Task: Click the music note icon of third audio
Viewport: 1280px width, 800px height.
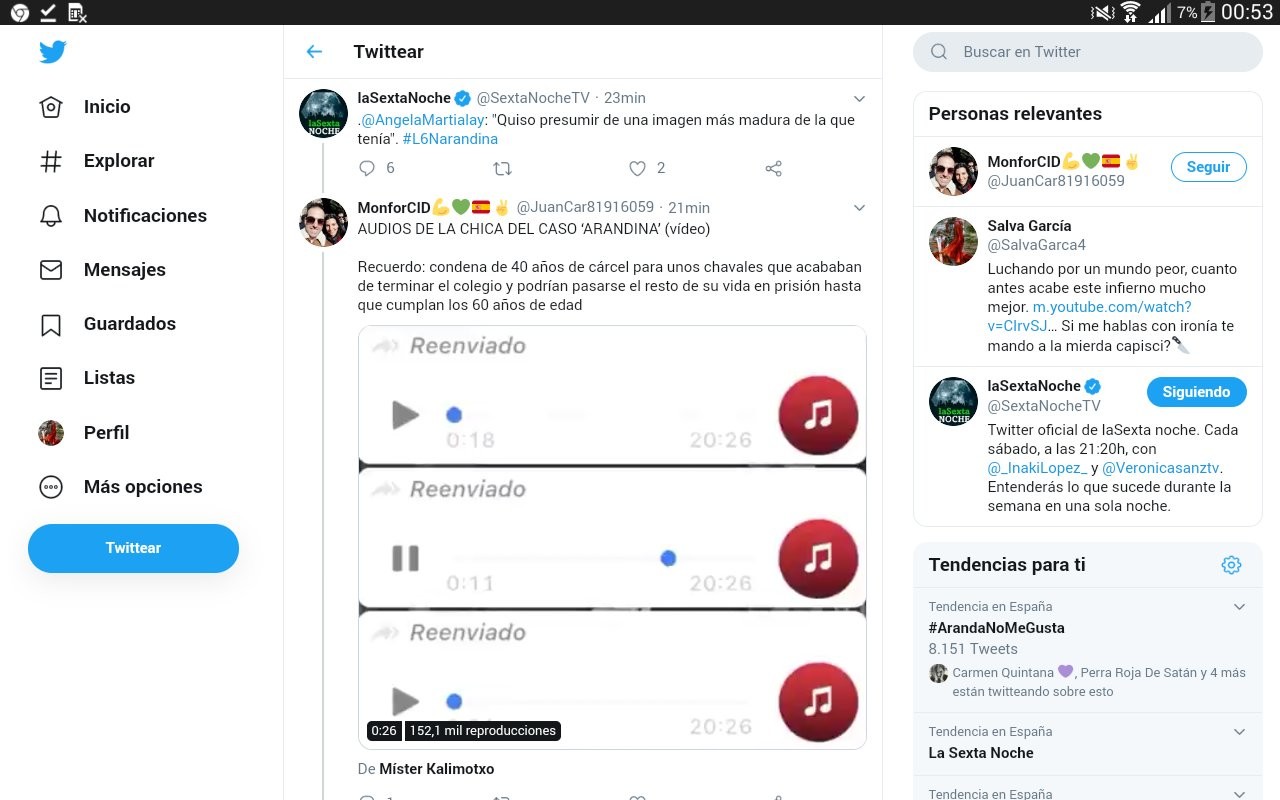Action: (x=818, y=701)
